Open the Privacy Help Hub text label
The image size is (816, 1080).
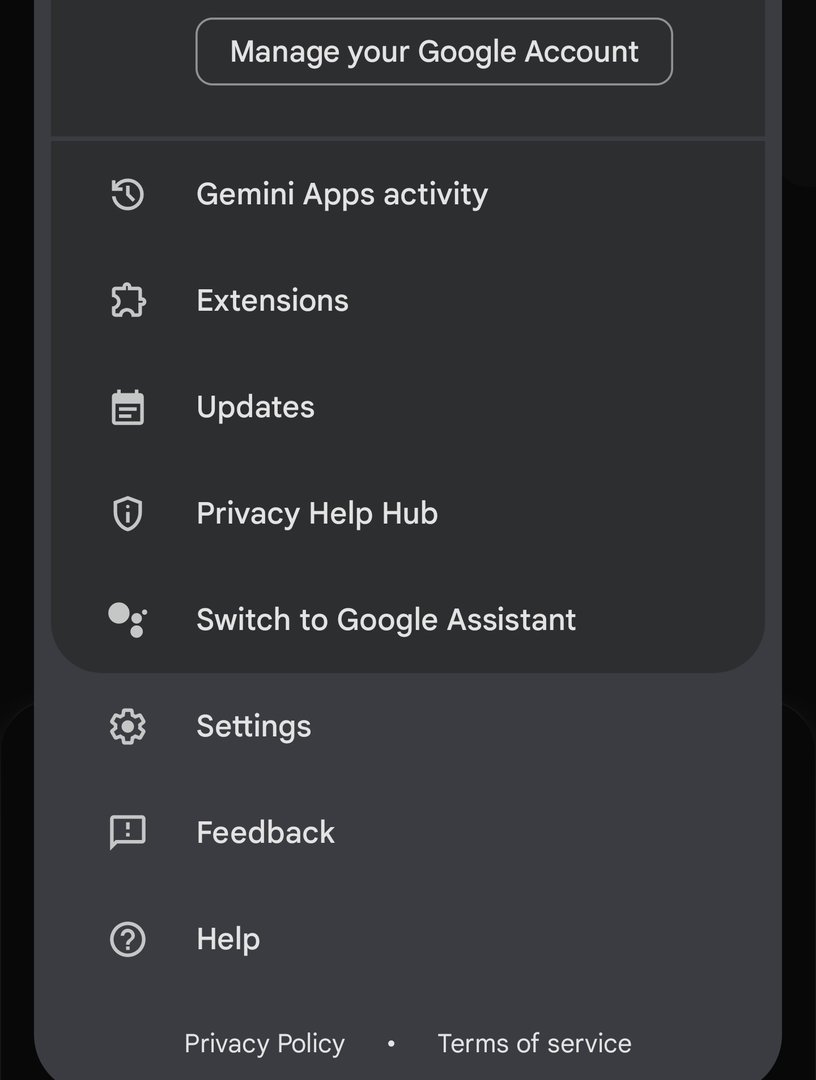(x=317, y=514)
